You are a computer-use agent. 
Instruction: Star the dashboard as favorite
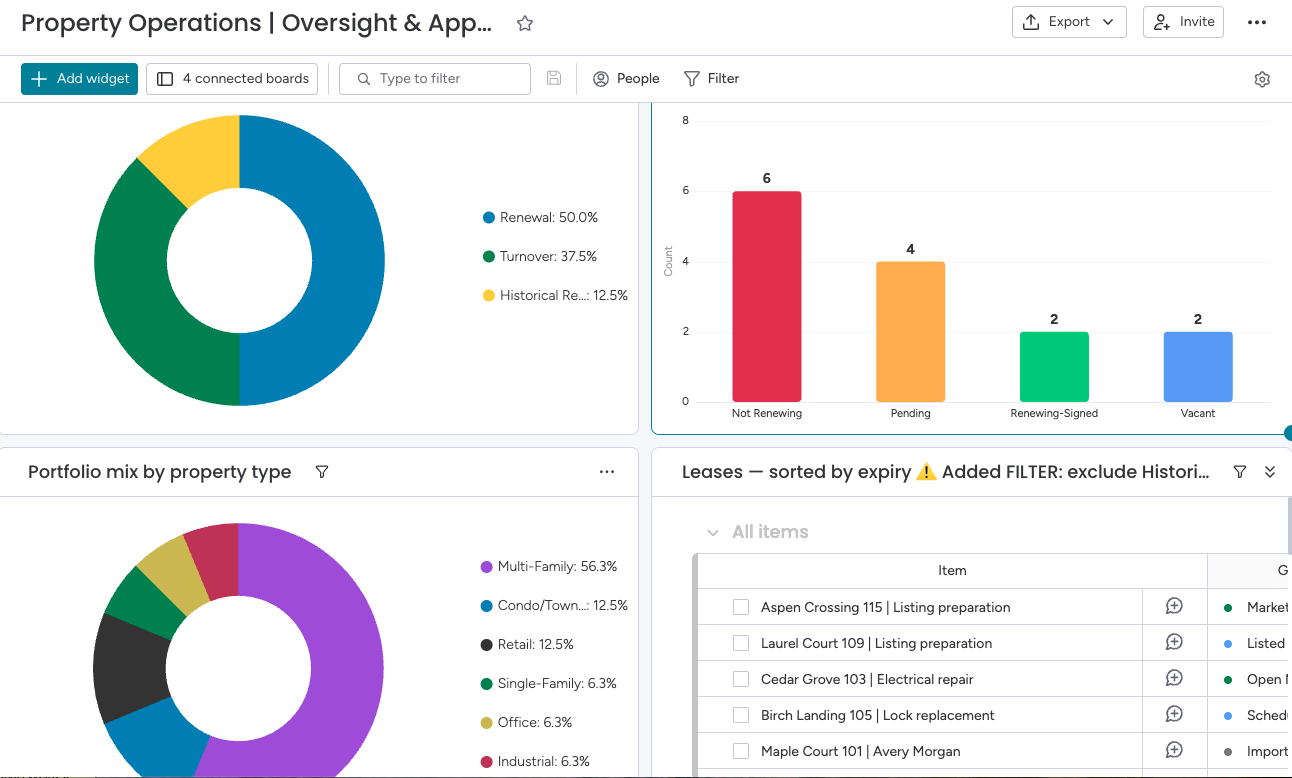click(x=525, y=24)
